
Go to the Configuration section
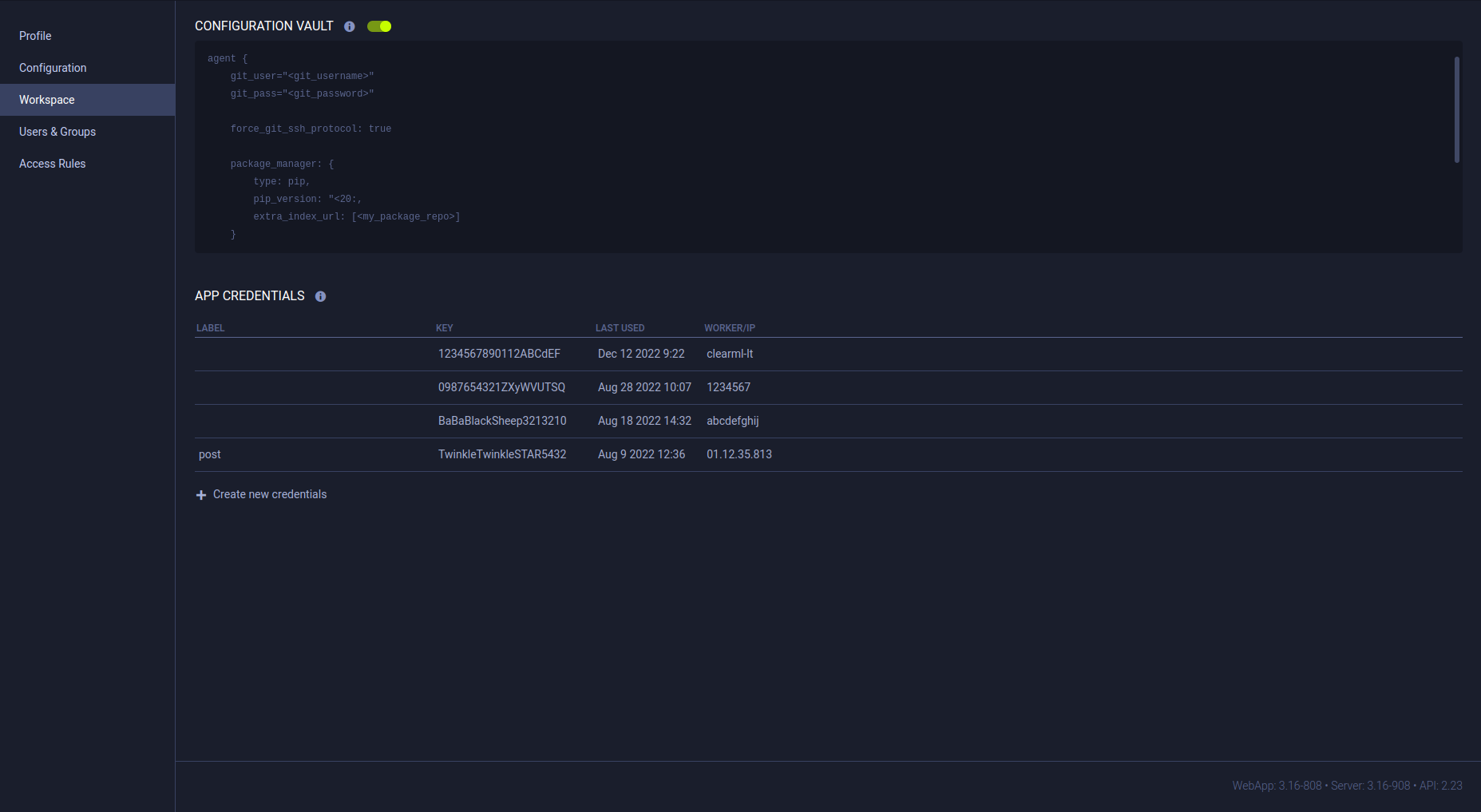point(53,68)
